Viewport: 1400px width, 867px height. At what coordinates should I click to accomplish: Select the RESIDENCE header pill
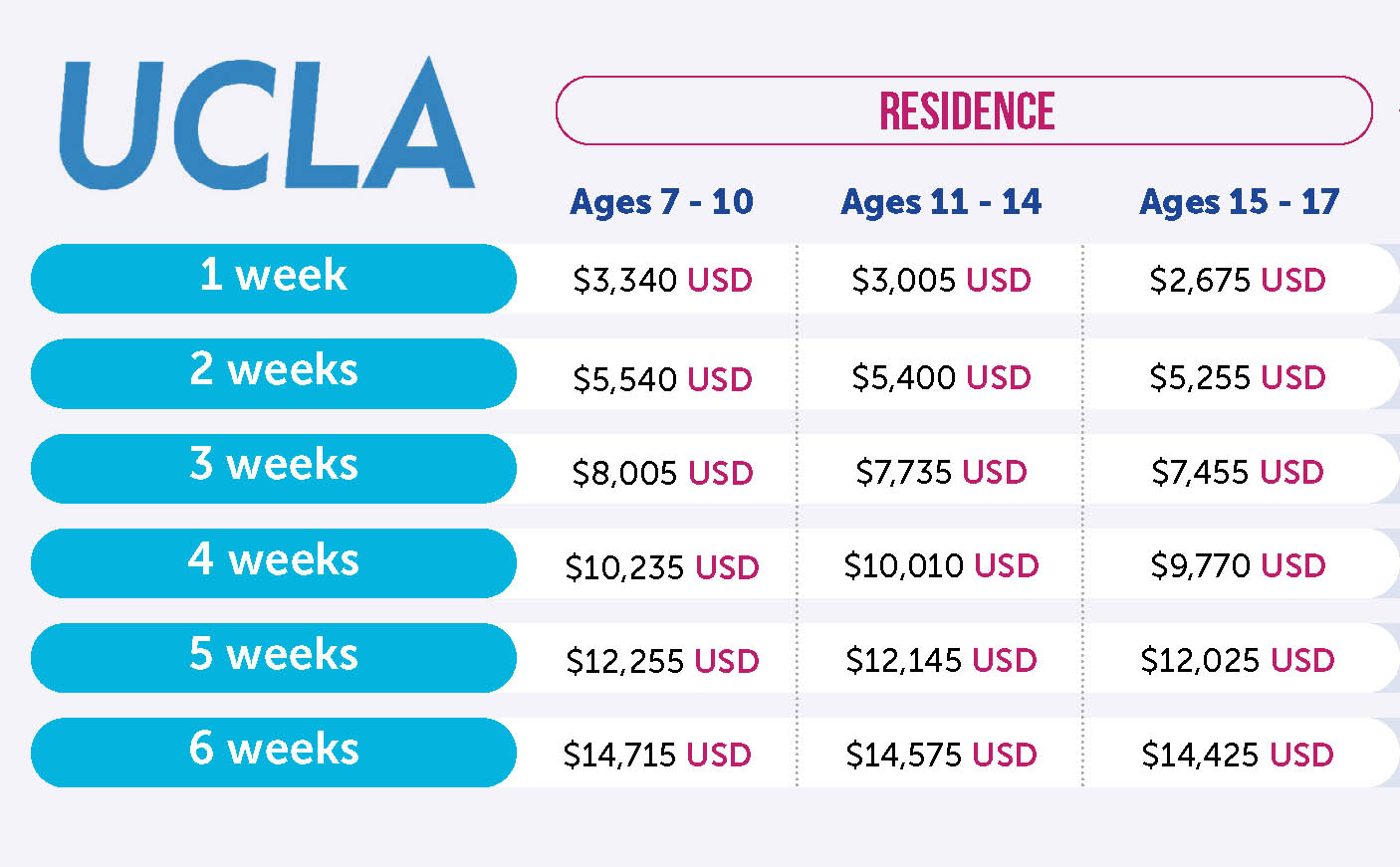964,110
